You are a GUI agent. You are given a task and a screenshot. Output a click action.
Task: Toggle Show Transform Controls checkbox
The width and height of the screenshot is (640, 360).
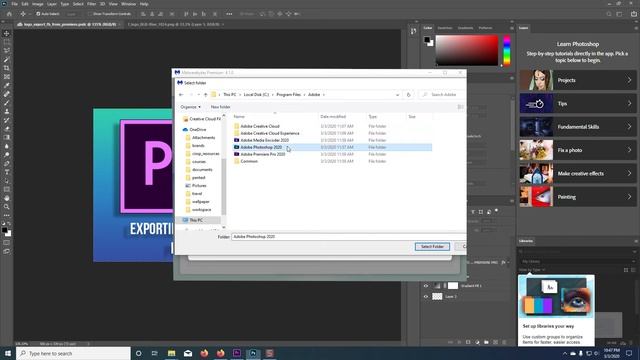click(89, 14)
